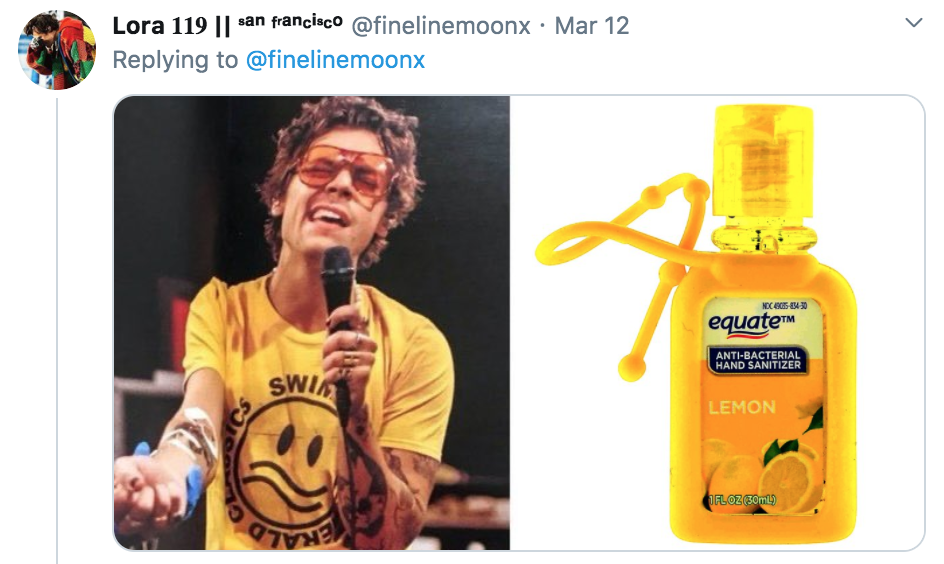The height and width of the screenshot is (564, 944).
Task: Click the yellow bottle cap in image
Action: coord(763,161)
